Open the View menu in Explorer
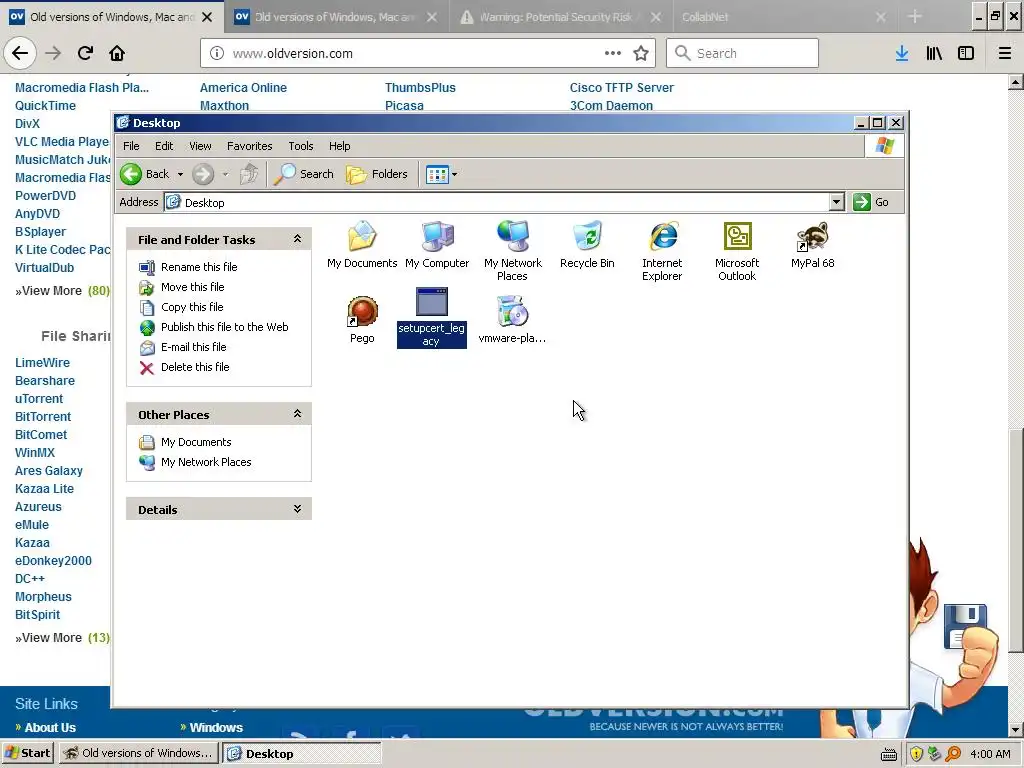 coord(200,146)
